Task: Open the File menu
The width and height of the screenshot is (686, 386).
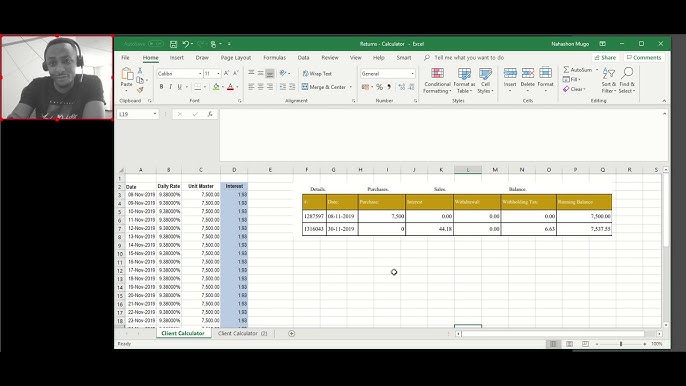Action: [x=126, y=58]
